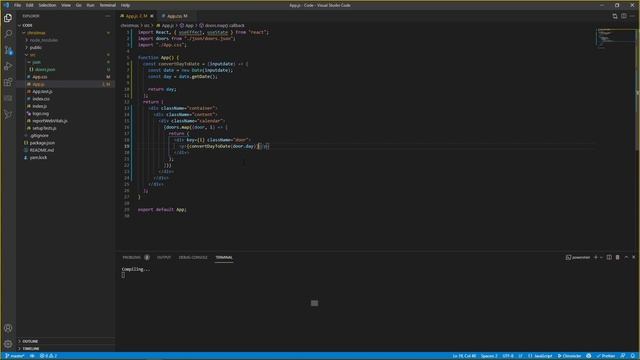Open the Help menu

[125, 5]
